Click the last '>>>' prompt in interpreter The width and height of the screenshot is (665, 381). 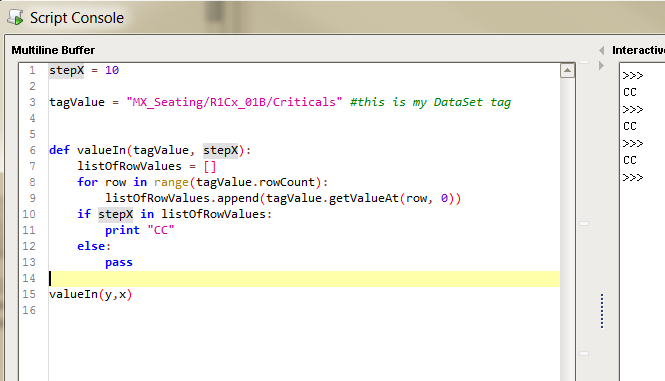pos(633,177)
